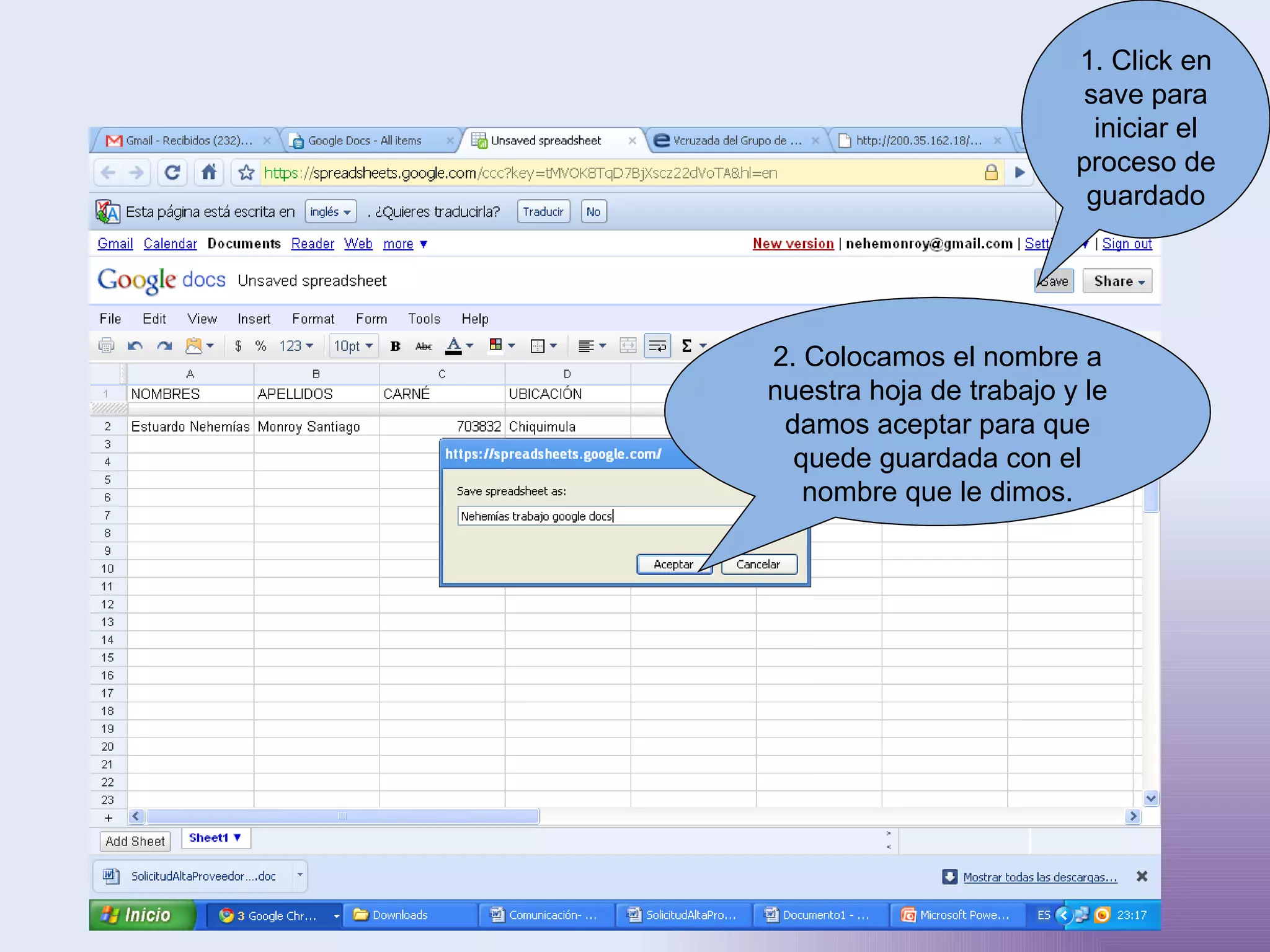Click Aceptar in the save dialog

click(x=673, y=564)
